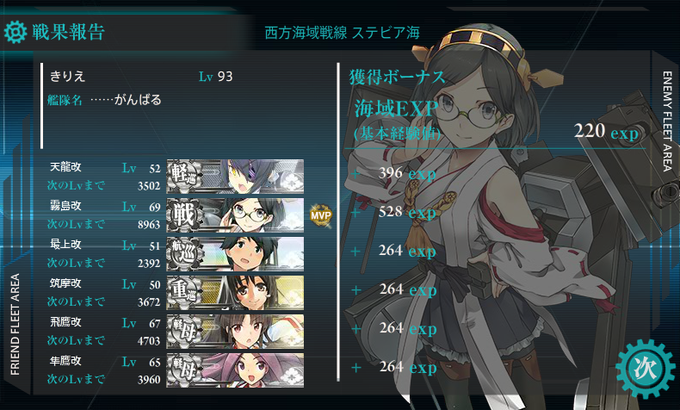This screenshot has width=680, height=410.
Task: Click the gold MVP badge
Action: pos(321,215)
